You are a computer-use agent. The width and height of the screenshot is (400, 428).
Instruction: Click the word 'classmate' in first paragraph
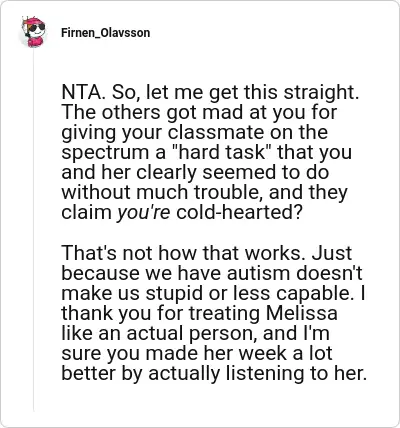(x=216, y=132)
